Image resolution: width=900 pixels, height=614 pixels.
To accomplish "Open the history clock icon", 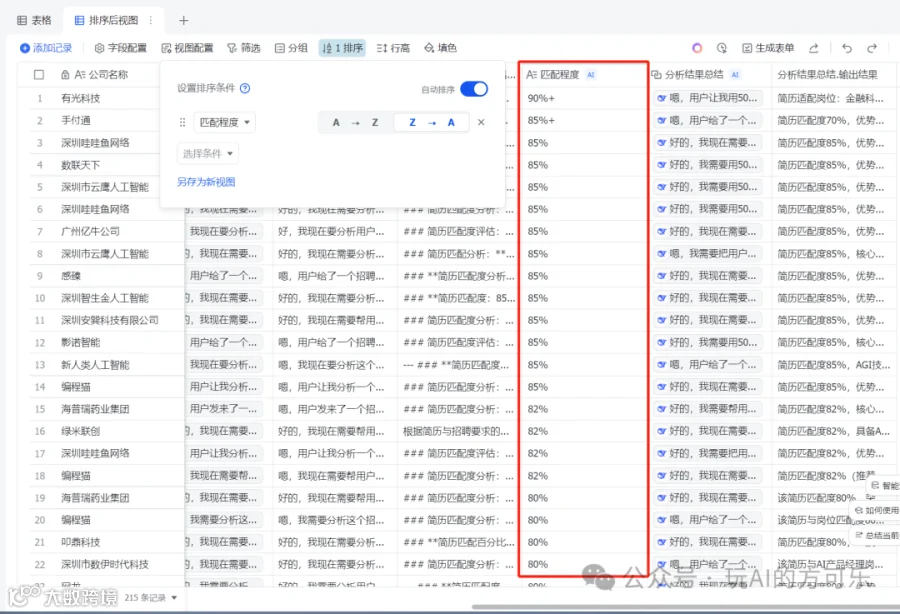I will 722,48.
